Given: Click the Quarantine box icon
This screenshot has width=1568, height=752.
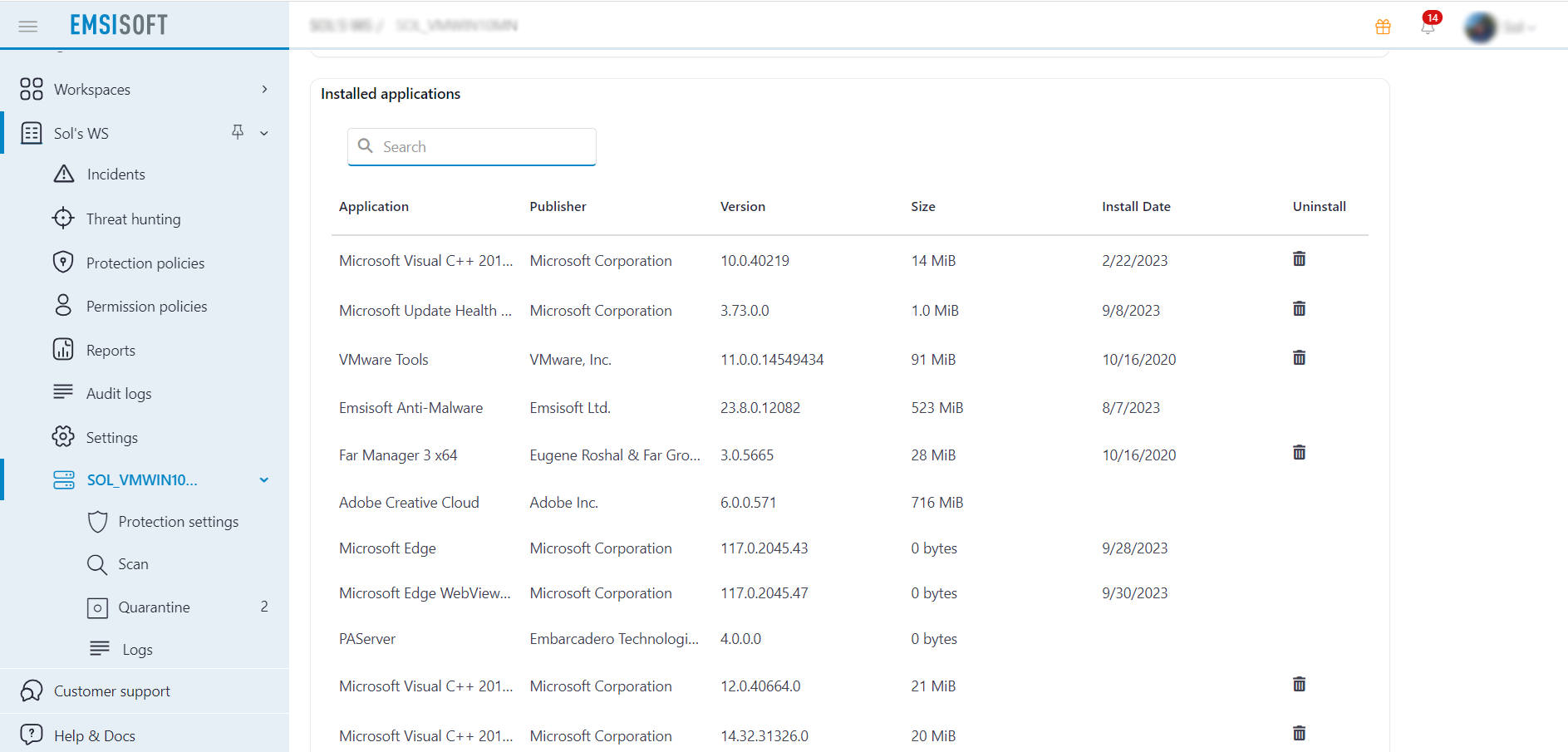Looking at the screenshot, I should [x=98, y=607].
